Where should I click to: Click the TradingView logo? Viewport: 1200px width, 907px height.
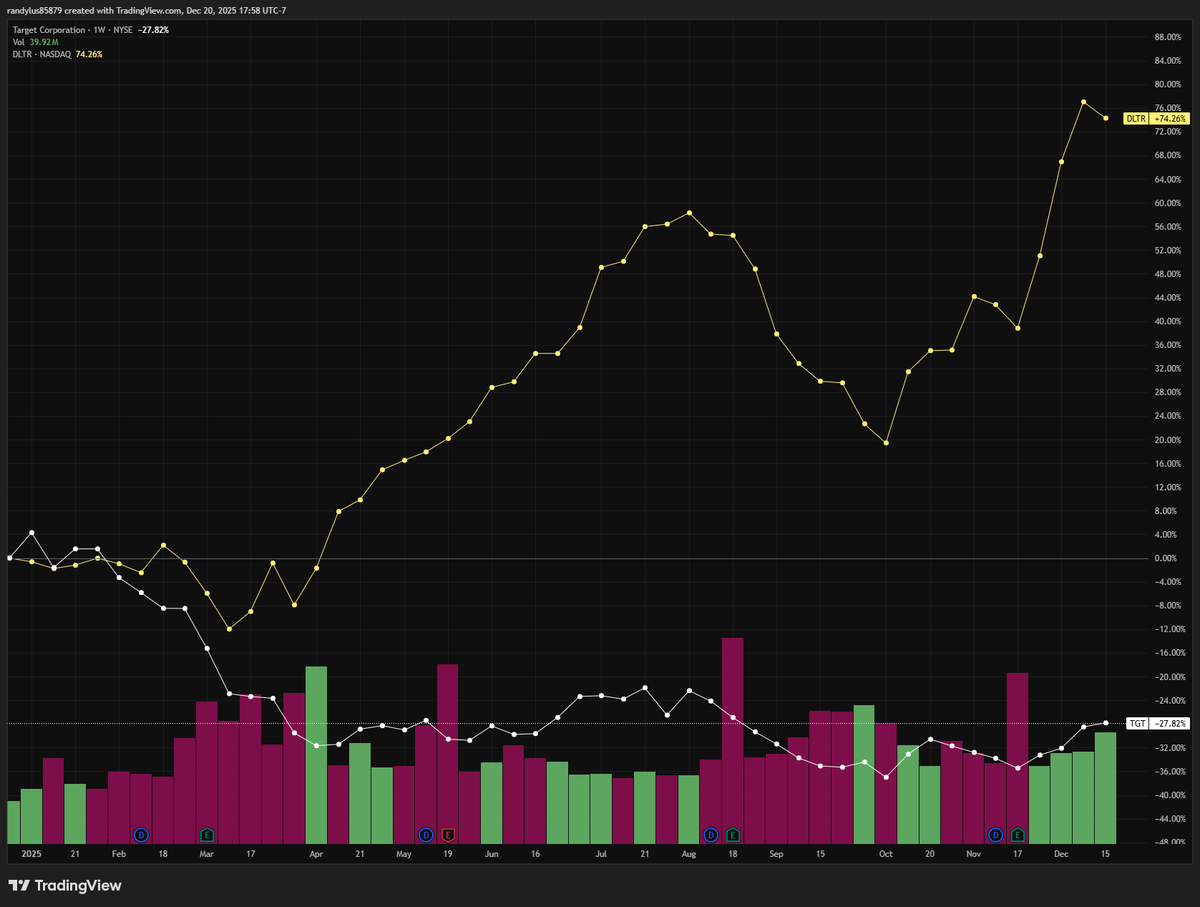pos(65,885)
